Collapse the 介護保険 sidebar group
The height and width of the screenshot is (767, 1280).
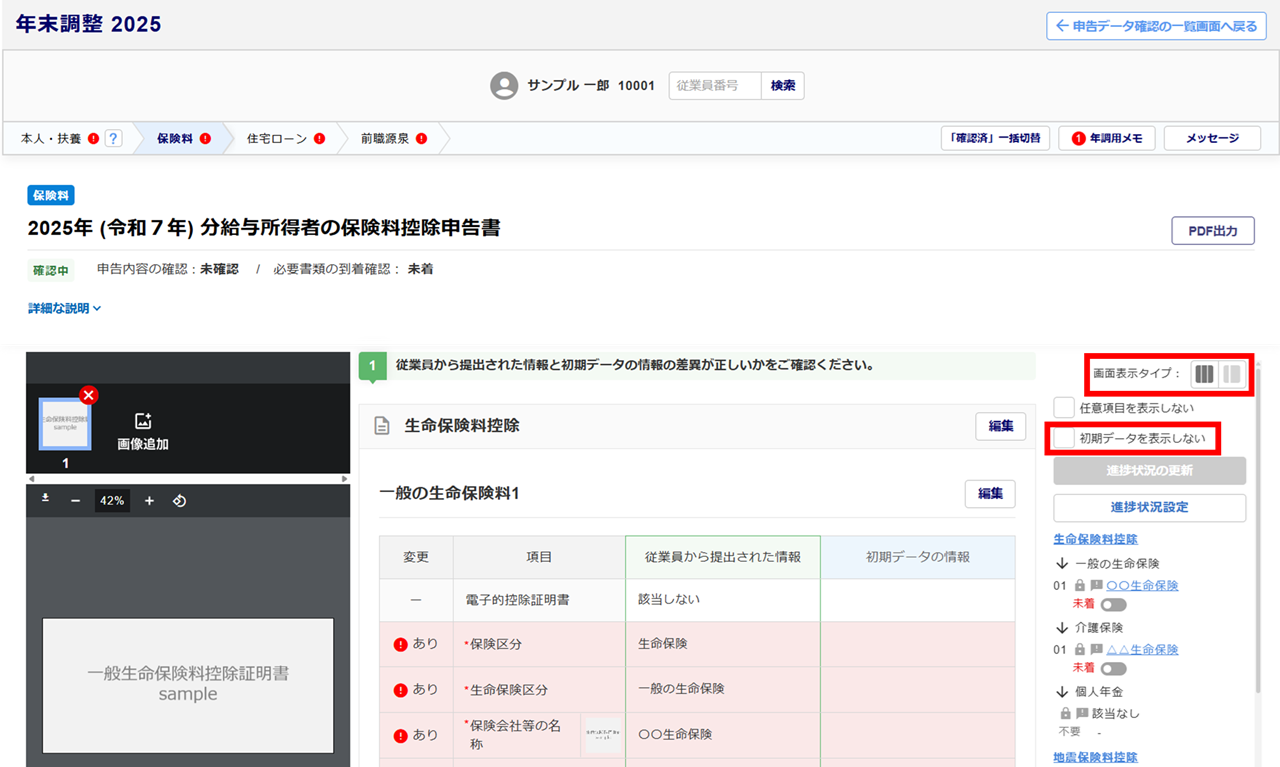pyautogui.click(x=1062, y=628)
